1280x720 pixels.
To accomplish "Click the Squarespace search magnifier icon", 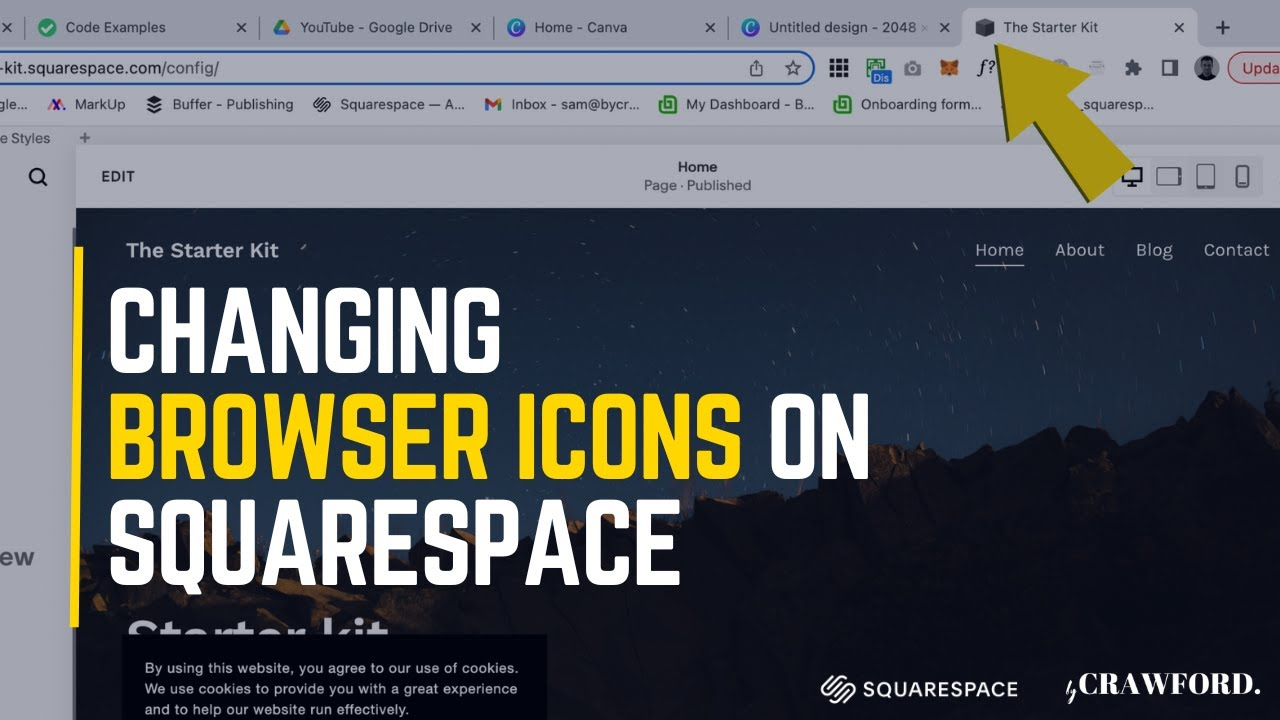I will pos(38,177).
